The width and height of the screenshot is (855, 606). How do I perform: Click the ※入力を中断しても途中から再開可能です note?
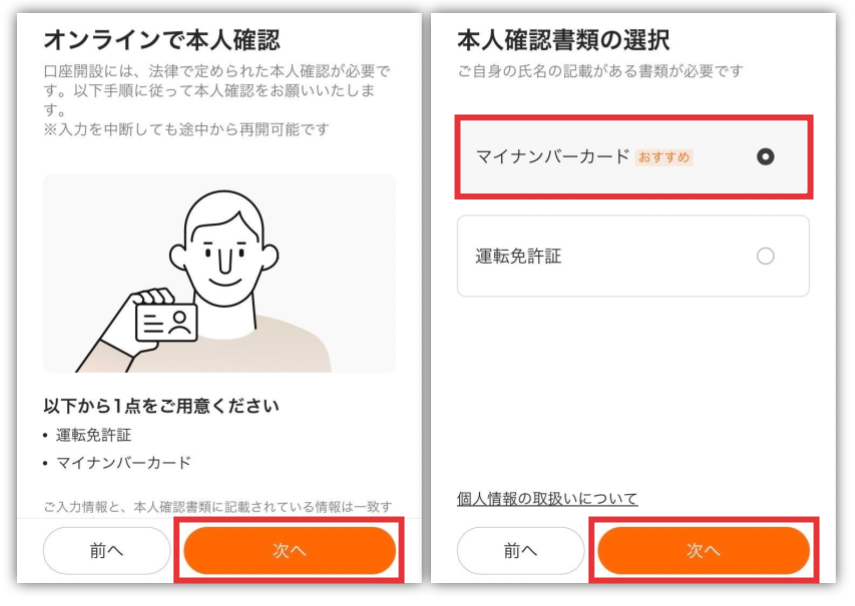coord(186,130)
